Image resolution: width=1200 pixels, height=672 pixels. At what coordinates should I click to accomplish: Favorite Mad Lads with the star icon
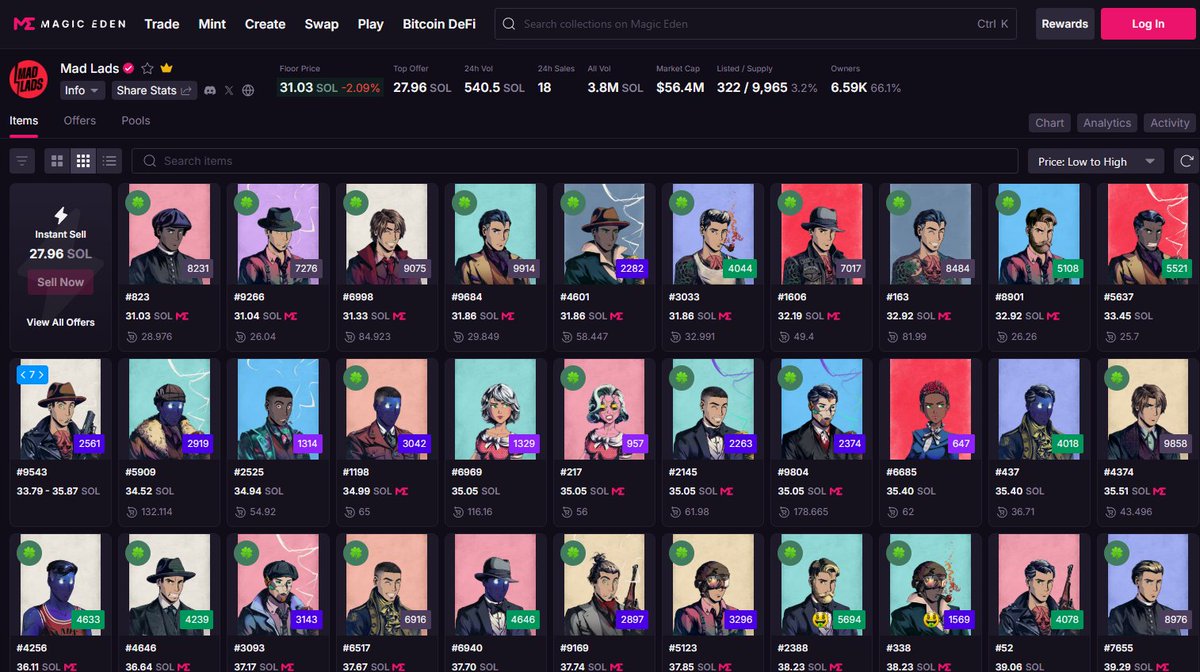click(147, 68)
